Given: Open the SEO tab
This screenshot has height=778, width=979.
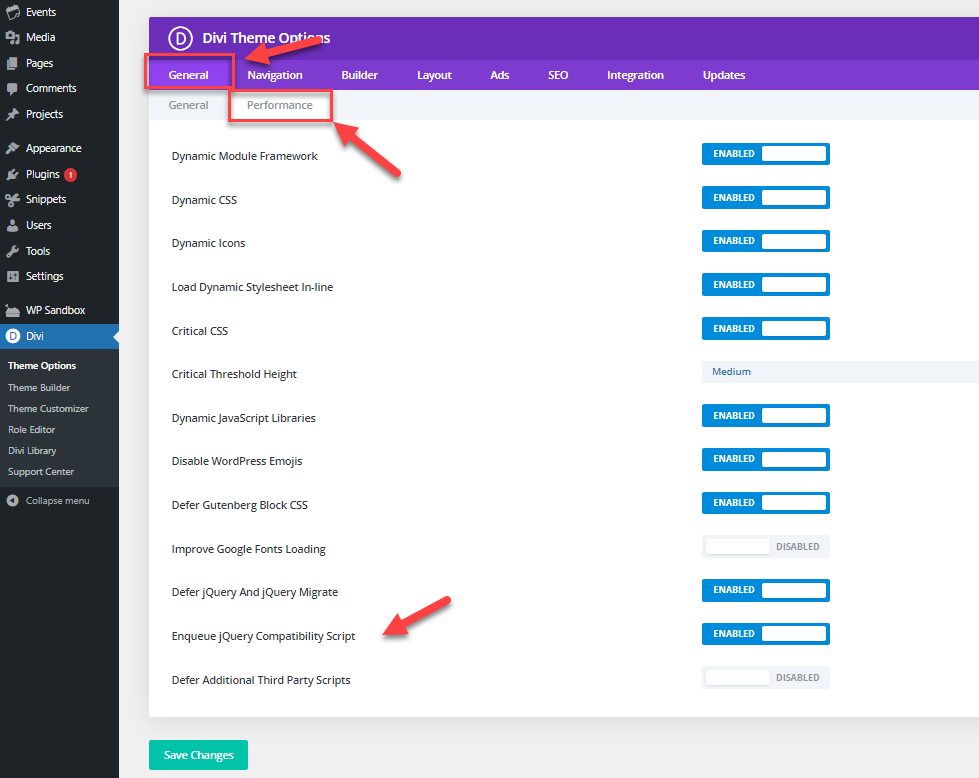Looking at the screenshot, I should click(558, 75).
